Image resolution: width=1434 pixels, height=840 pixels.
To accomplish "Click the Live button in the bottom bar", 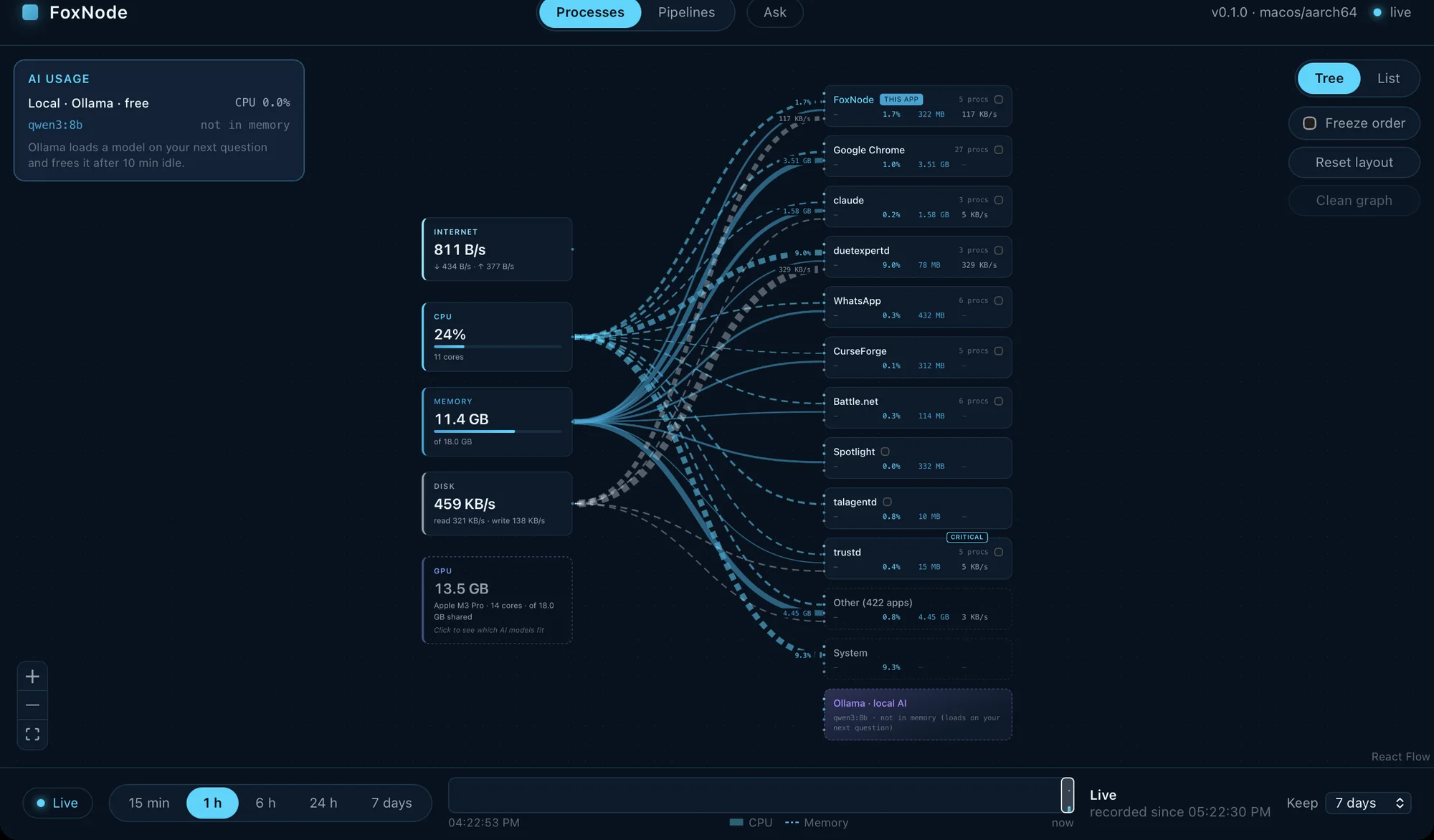I will pos(57,803).
